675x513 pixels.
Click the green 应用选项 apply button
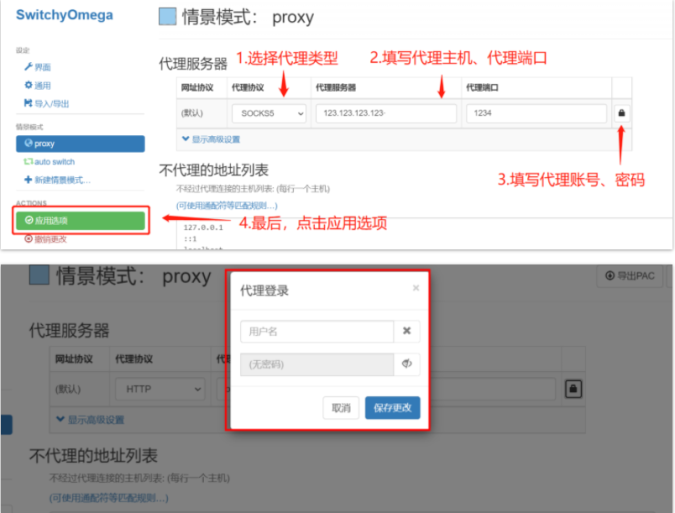[80, 220]
